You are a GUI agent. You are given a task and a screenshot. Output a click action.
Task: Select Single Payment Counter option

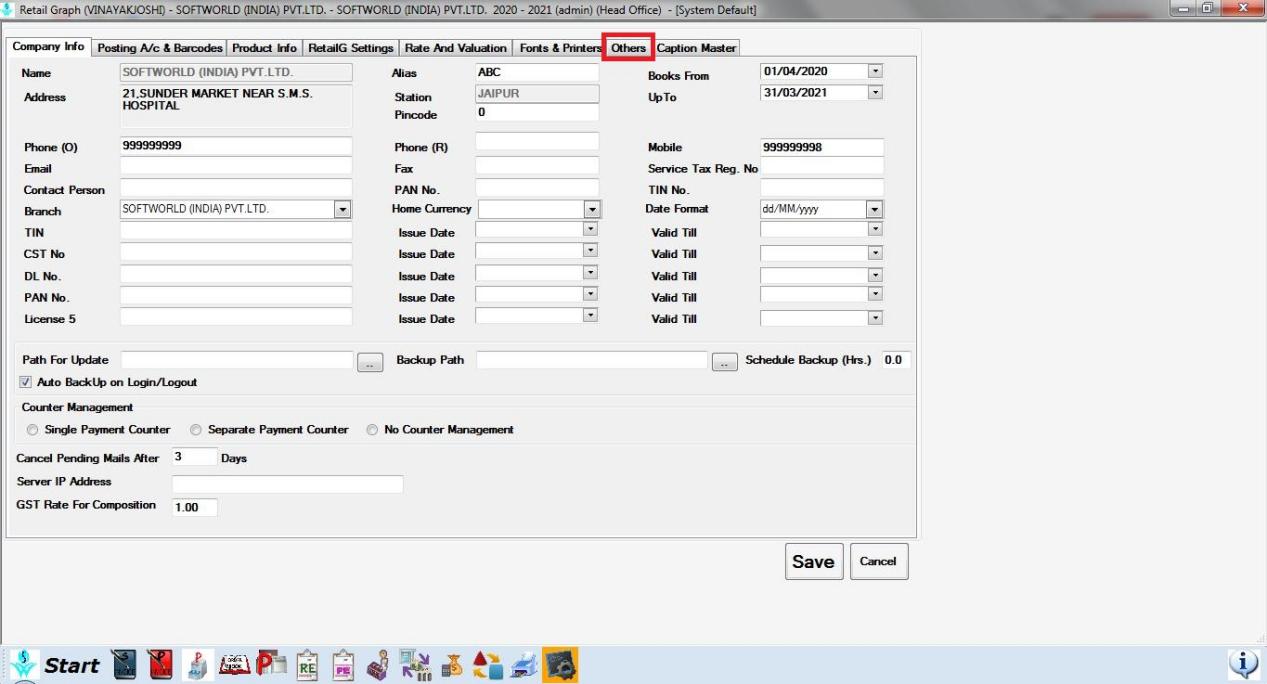[x=34, y=430]
